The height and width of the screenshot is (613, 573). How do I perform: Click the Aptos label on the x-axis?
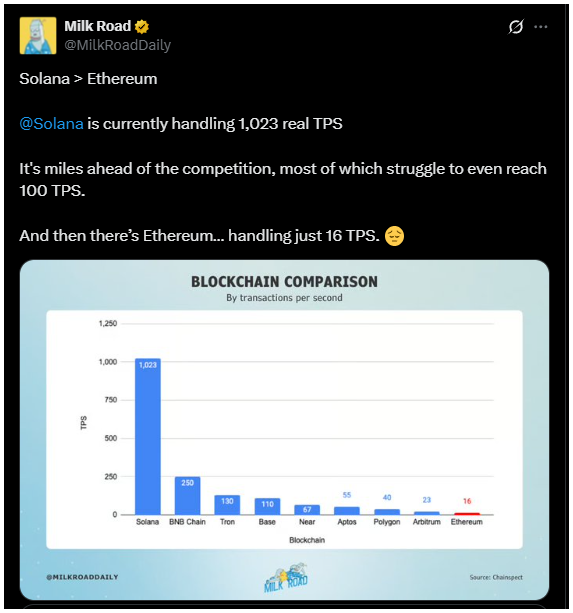347,522
